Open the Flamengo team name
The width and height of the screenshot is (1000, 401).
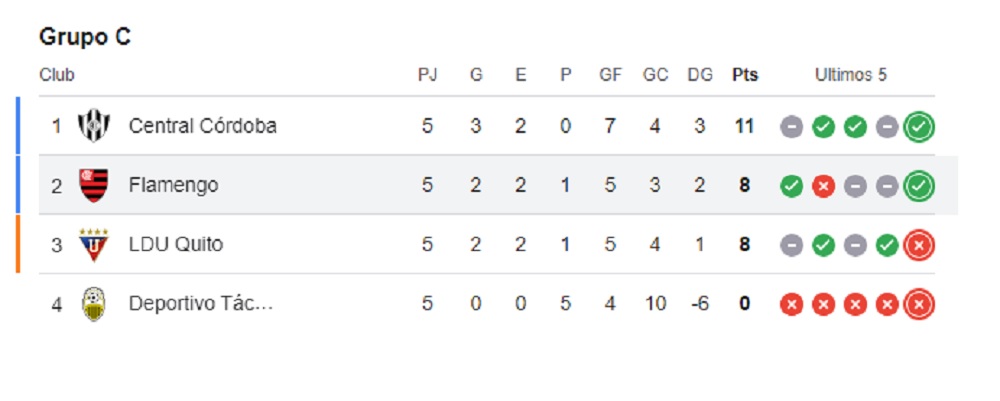[x=173, y=186]
